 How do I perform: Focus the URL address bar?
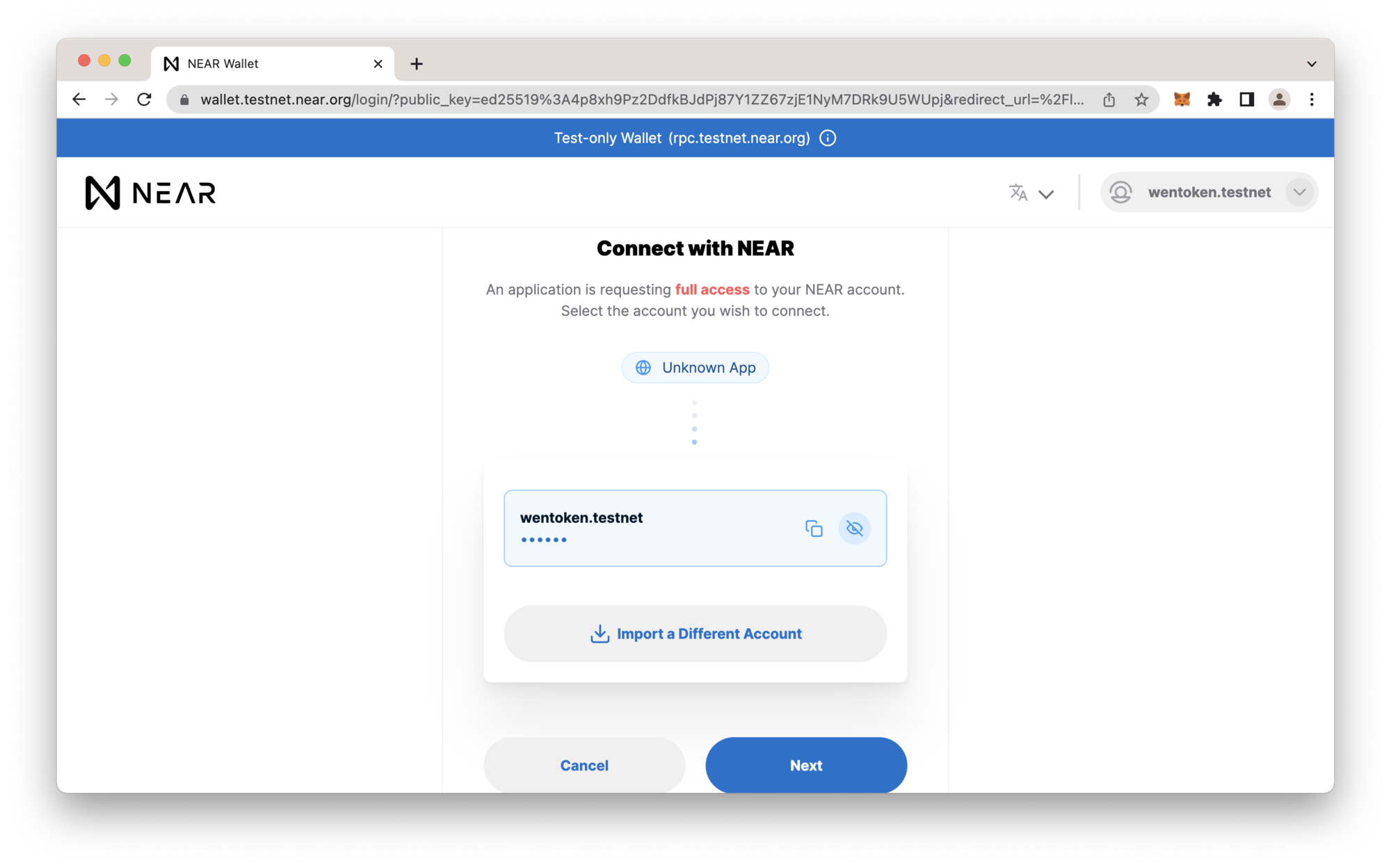pyautogui.click(x=641, y=99)
